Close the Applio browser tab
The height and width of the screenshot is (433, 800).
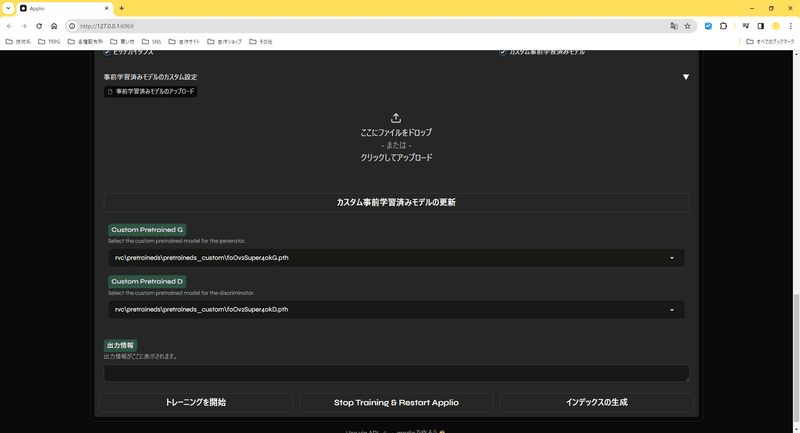tap(107, 8)
